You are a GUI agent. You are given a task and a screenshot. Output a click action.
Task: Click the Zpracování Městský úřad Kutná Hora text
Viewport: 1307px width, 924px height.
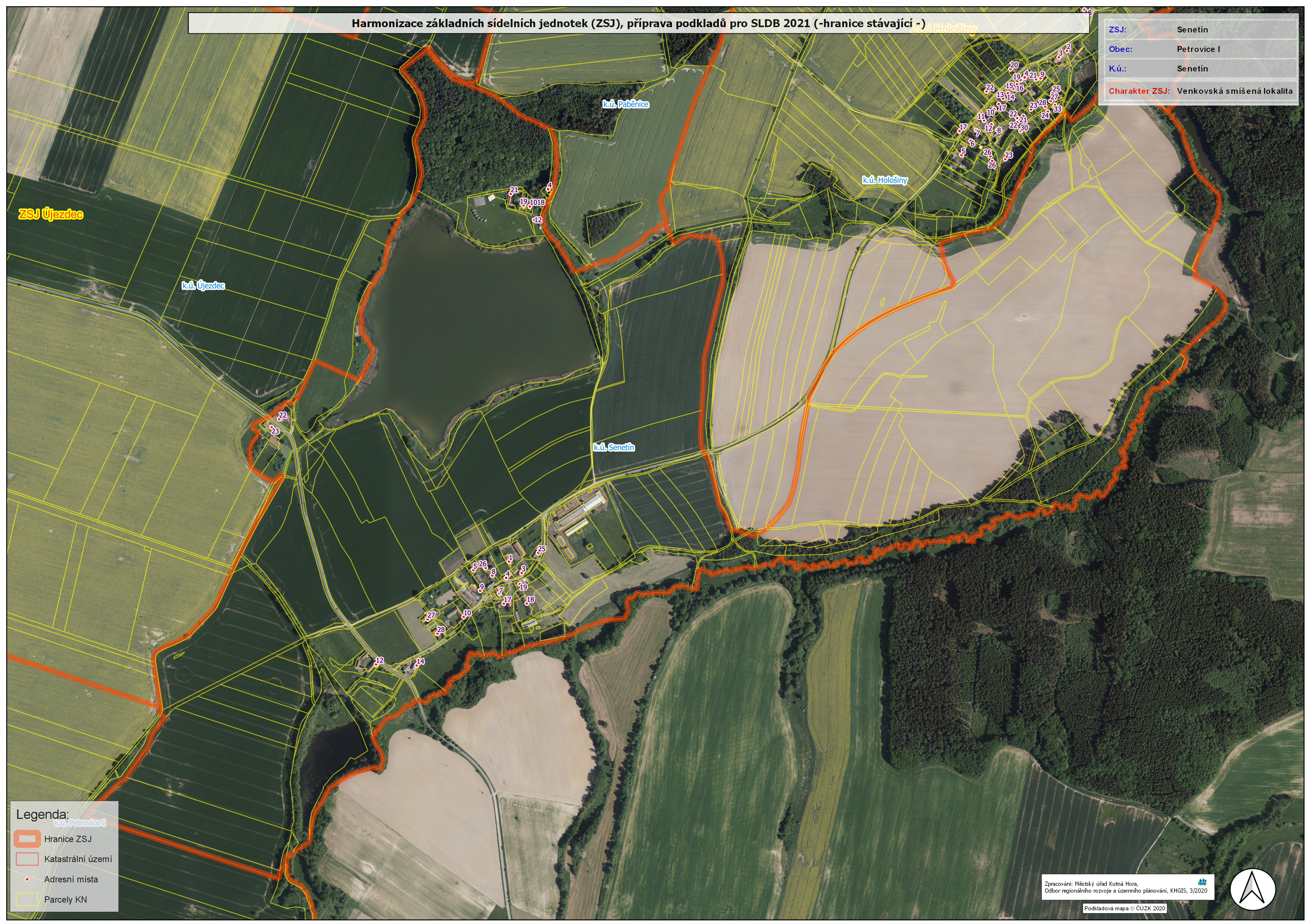(x=1091, y=884)
